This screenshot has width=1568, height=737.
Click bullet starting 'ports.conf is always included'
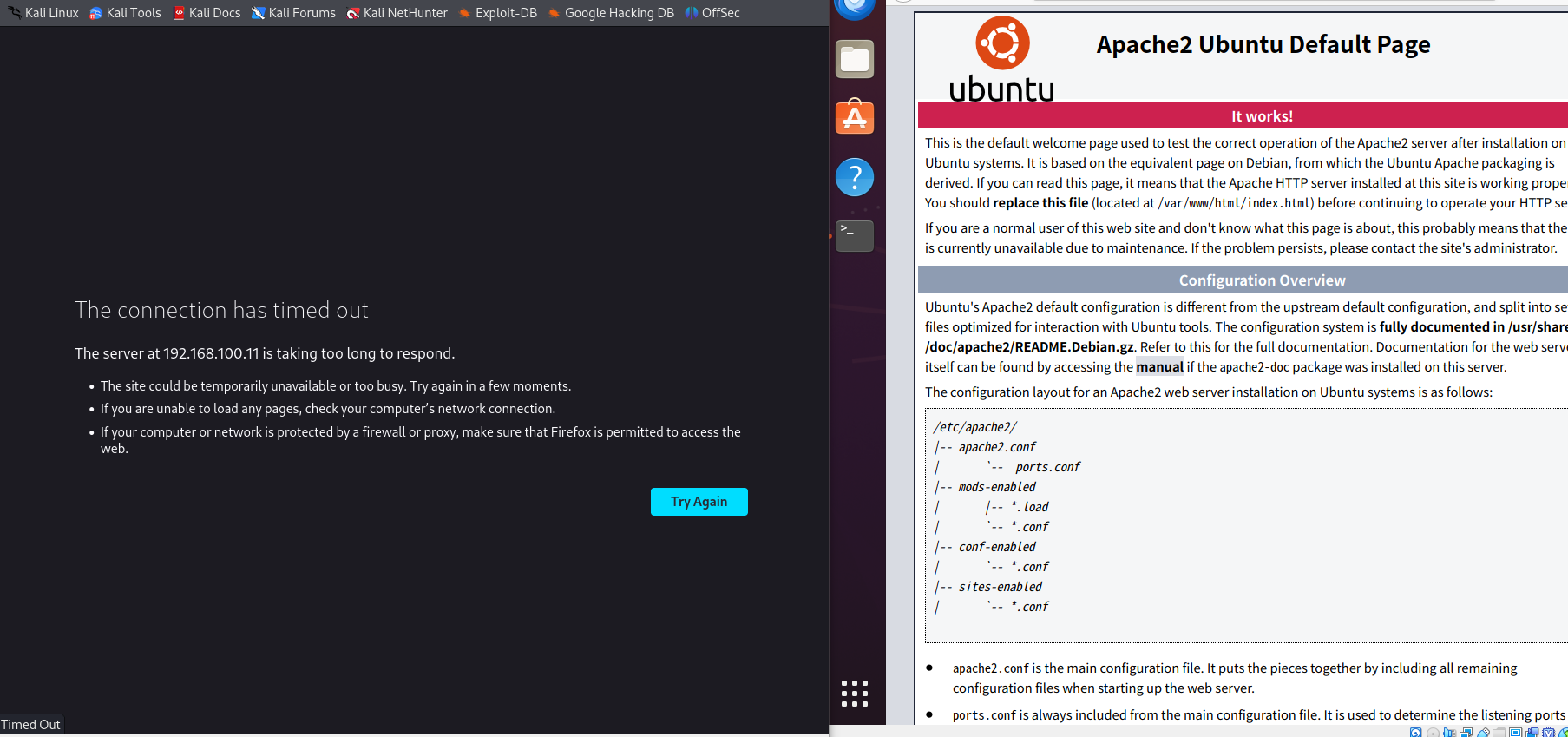(x=1258, y=715)
